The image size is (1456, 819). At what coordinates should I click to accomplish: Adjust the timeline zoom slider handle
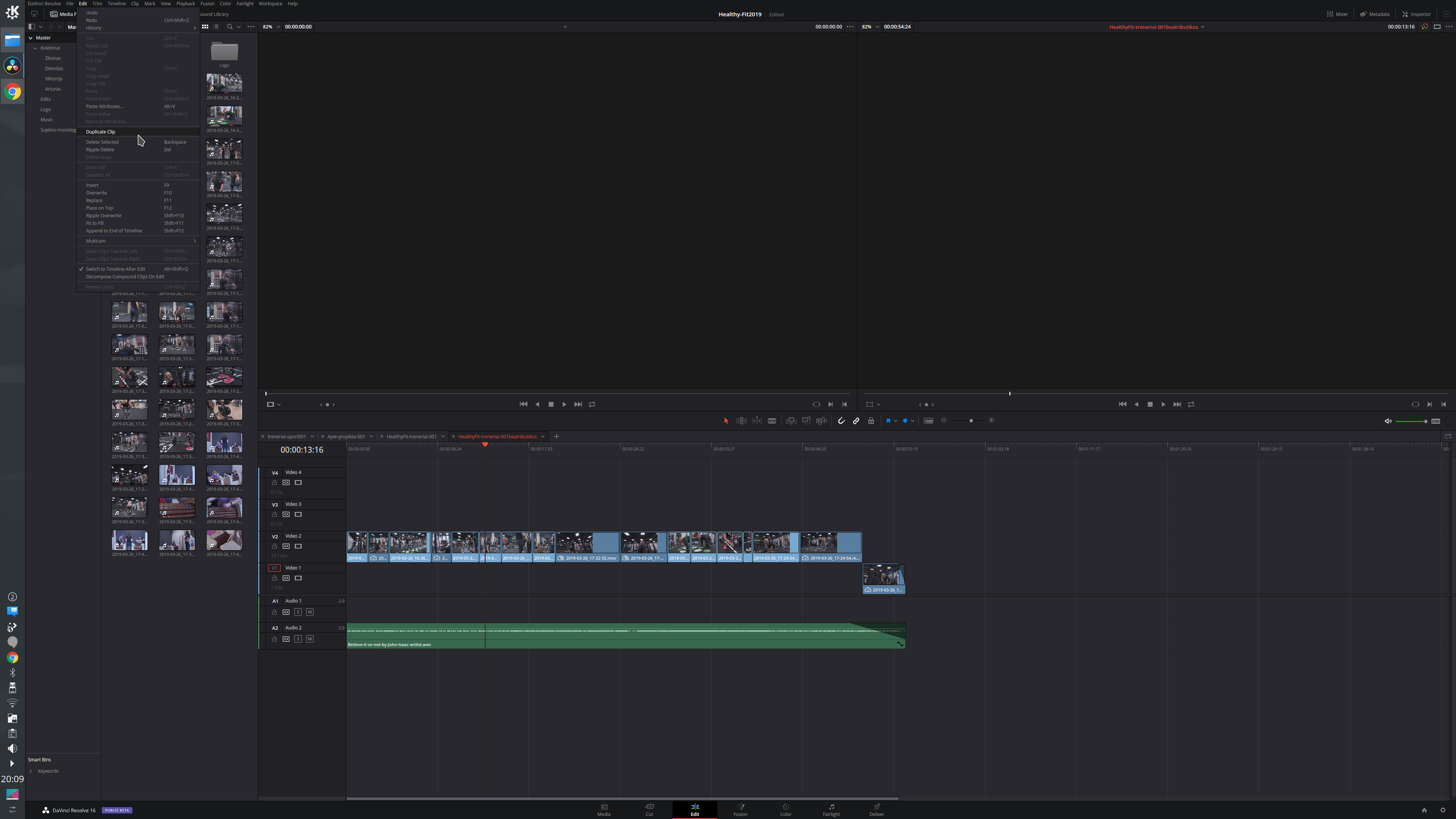[x=971, y=420]
